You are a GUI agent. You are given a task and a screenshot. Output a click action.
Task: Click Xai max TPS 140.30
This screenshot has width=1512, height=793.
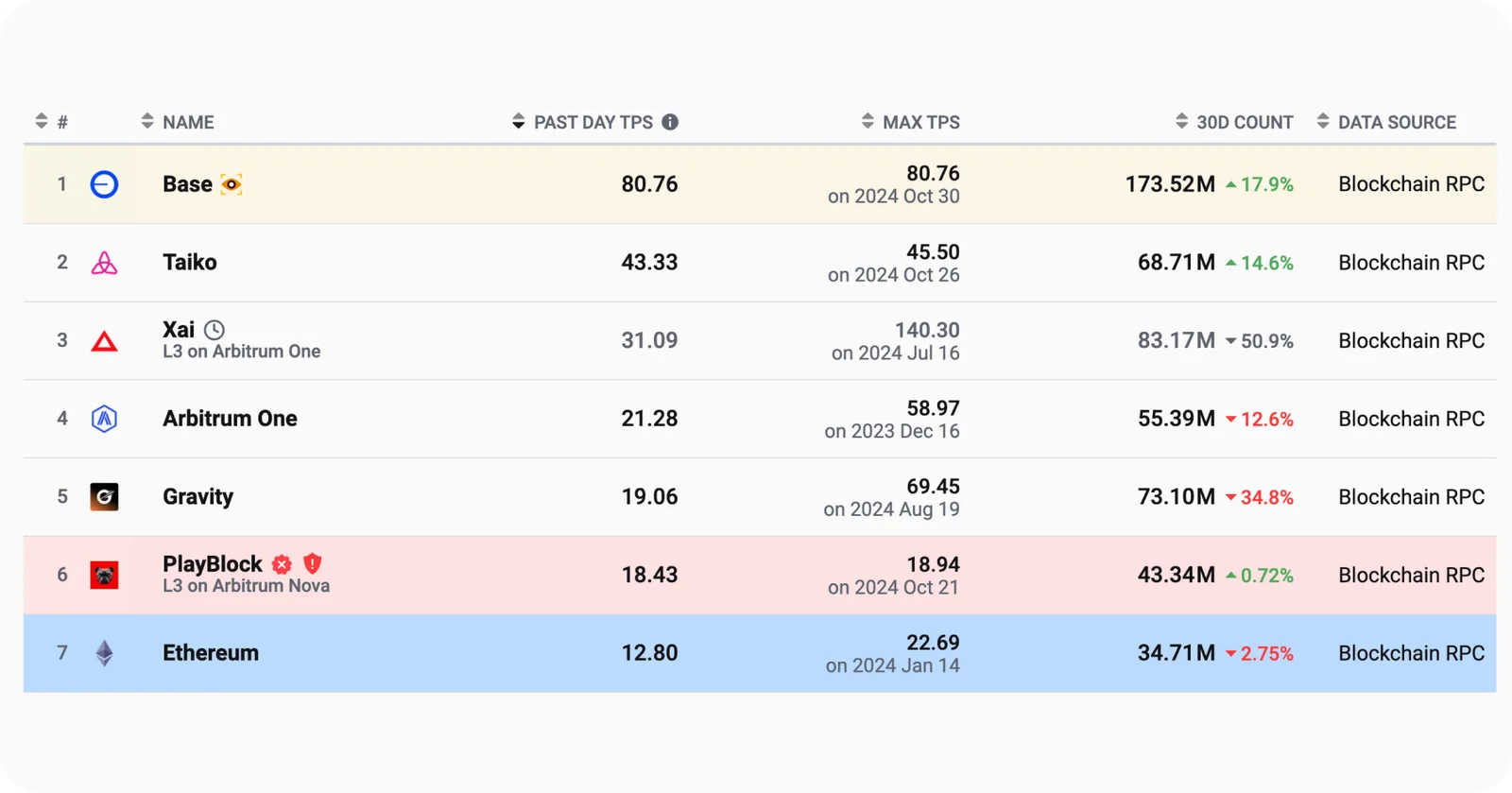[927, 330]
